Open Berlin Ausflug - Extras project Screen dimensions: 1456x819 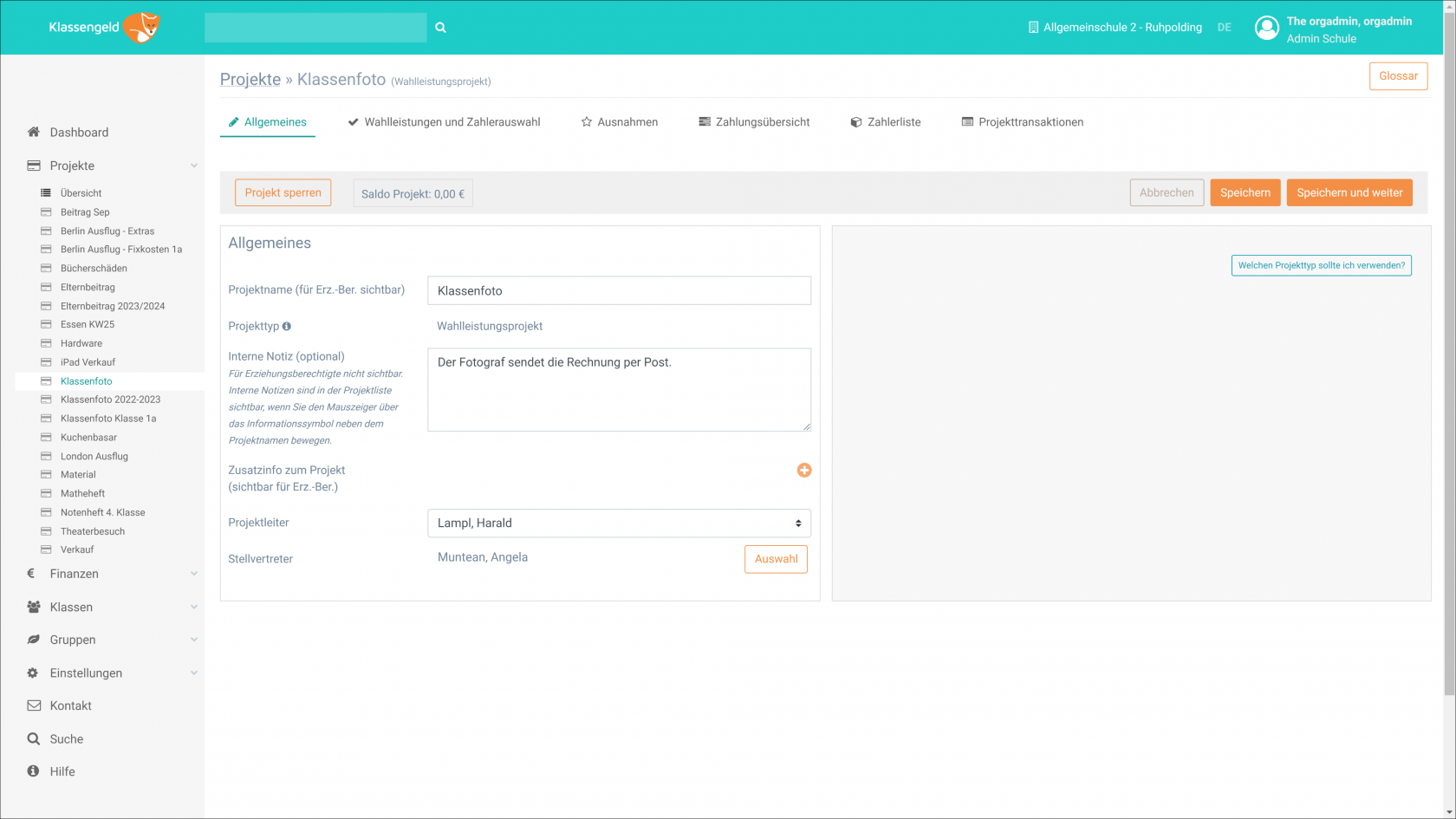pos(107,231)
